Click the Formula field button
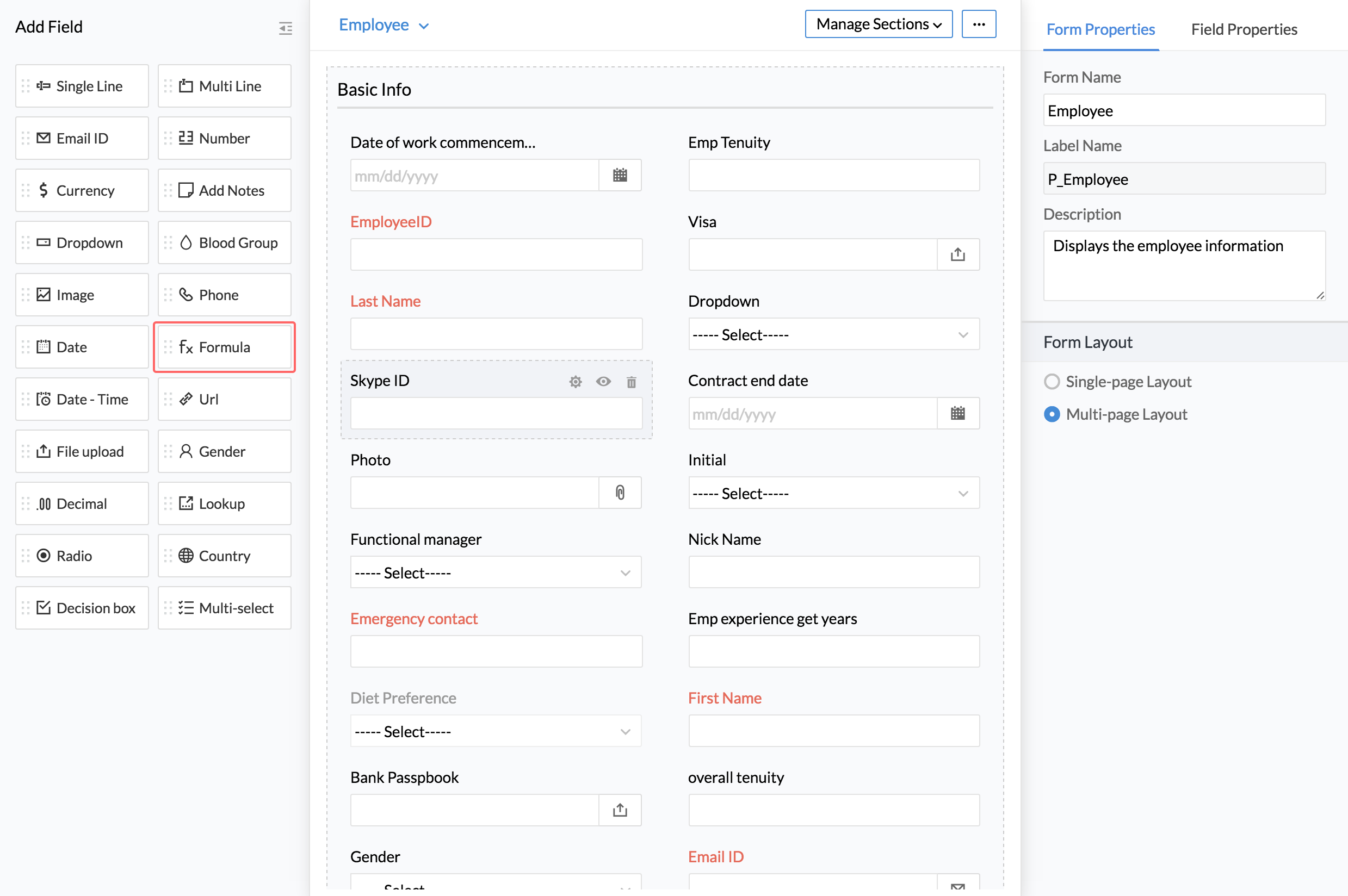The width and height of the screenshot is (1348, 896). click(224, 347)
